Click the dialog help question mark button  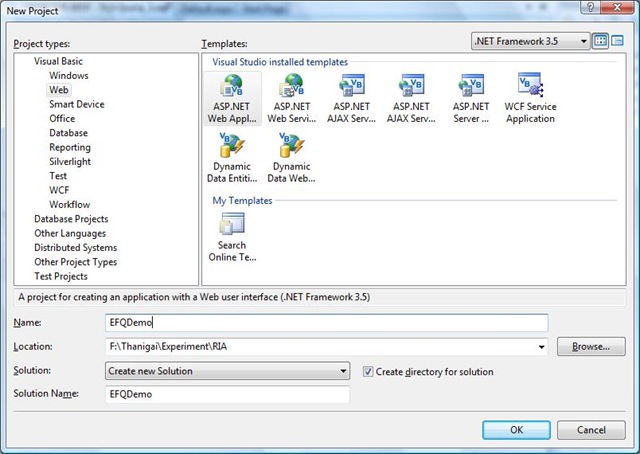point(591,7)
